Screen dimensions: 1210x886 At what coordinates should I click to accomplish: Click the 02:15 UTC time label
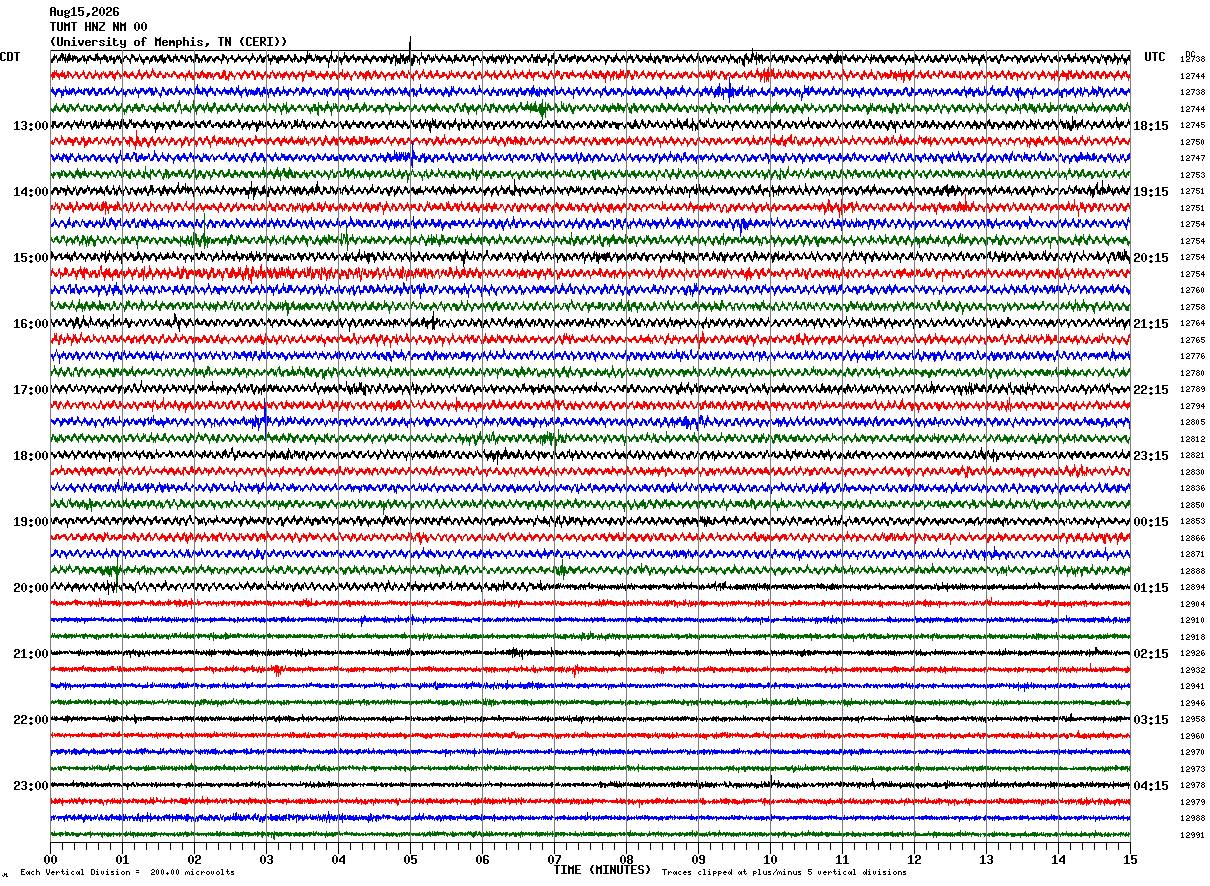(x=1151, y=654)
